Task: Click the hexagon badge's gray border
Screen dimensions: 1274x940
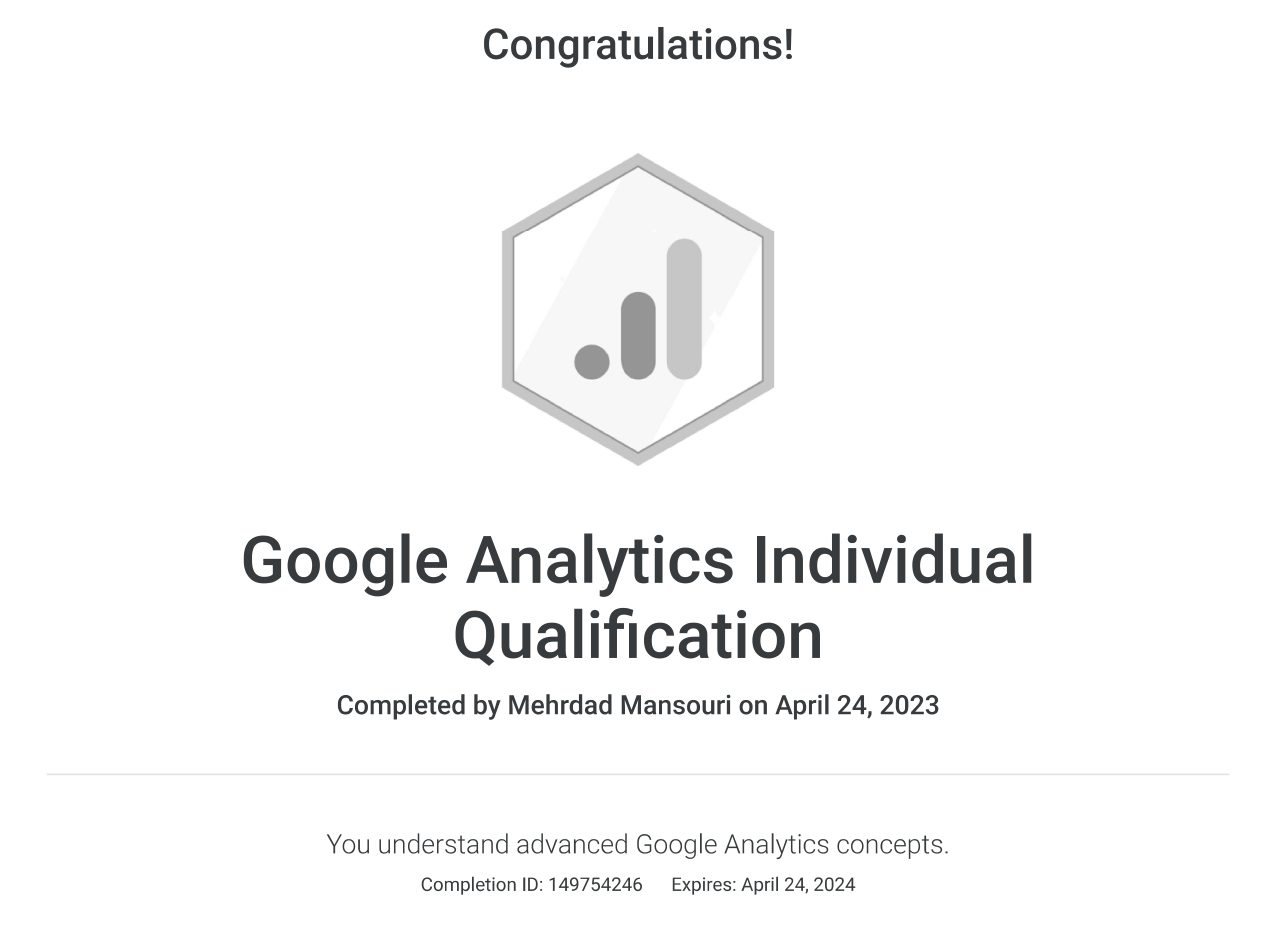Action: click(x=507, y=310)
